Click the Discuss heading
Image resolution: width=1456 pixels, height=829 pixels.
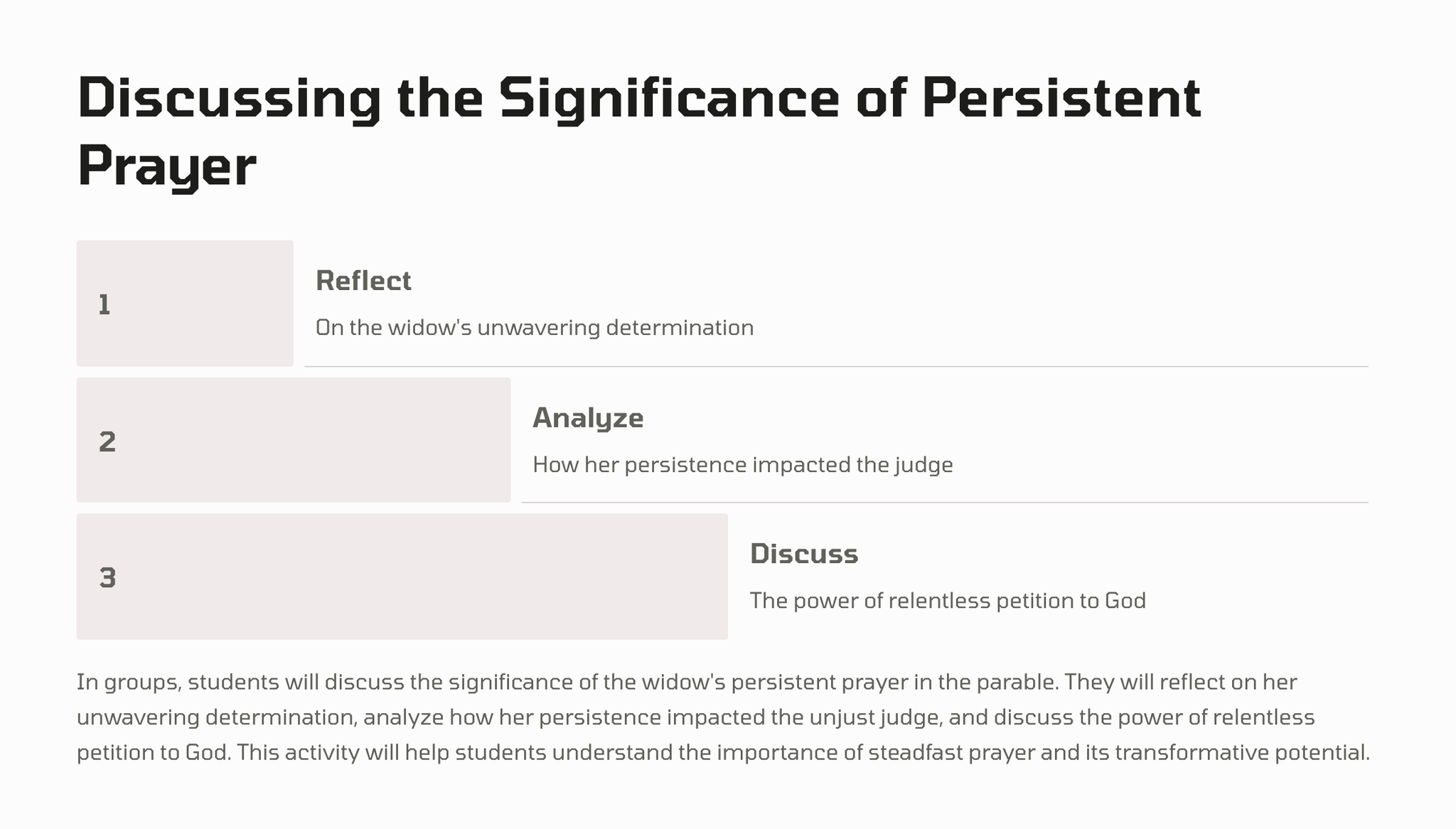click(x=804, y=554)
